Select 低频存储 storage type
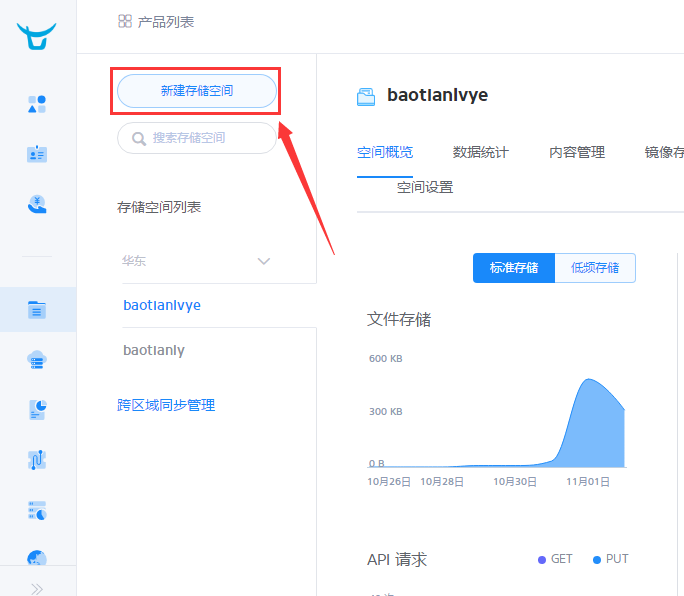The image size is (684, 596). click(595, 268)
